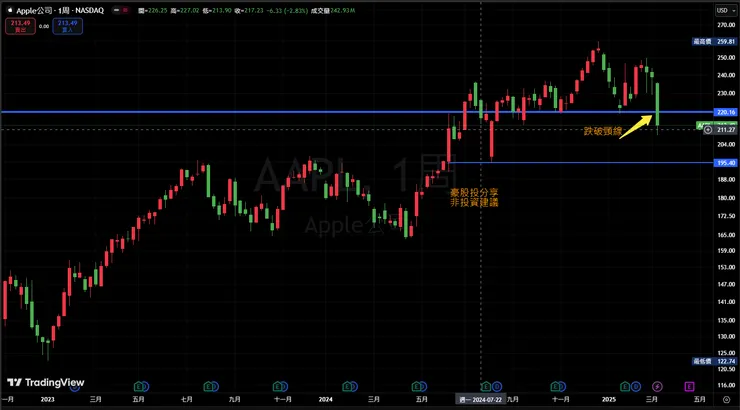Click the plus icon beside 211.27 price

708,130
